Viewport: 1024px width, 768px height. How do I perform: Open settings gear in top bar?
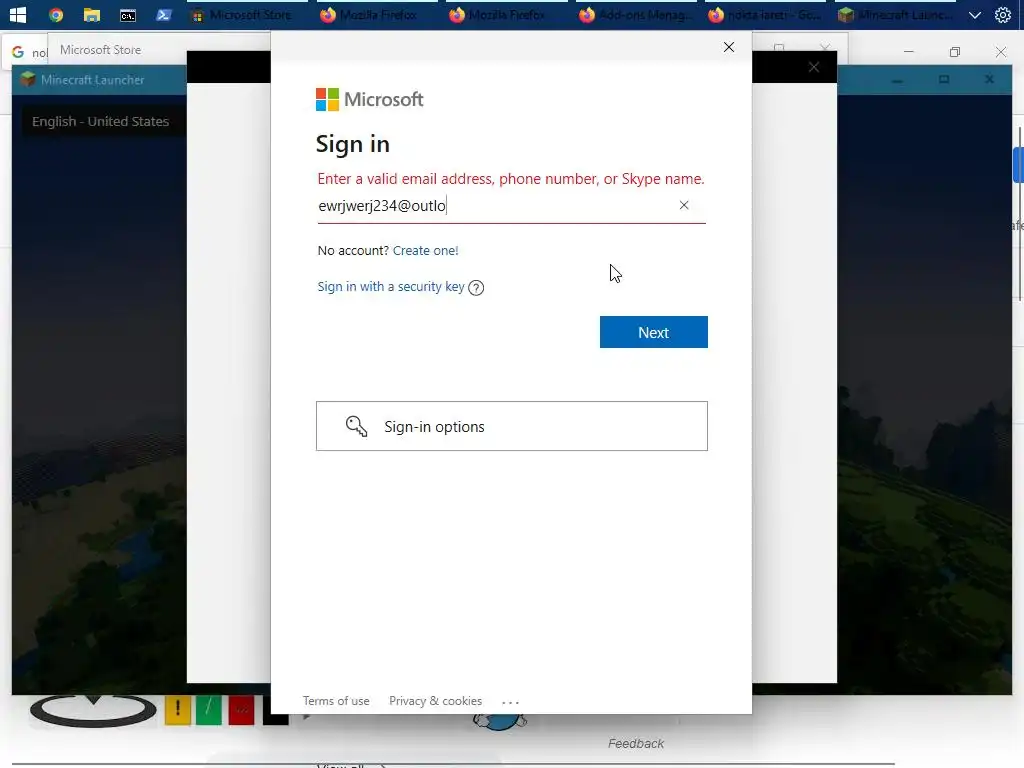click(x=1002, y=14)
